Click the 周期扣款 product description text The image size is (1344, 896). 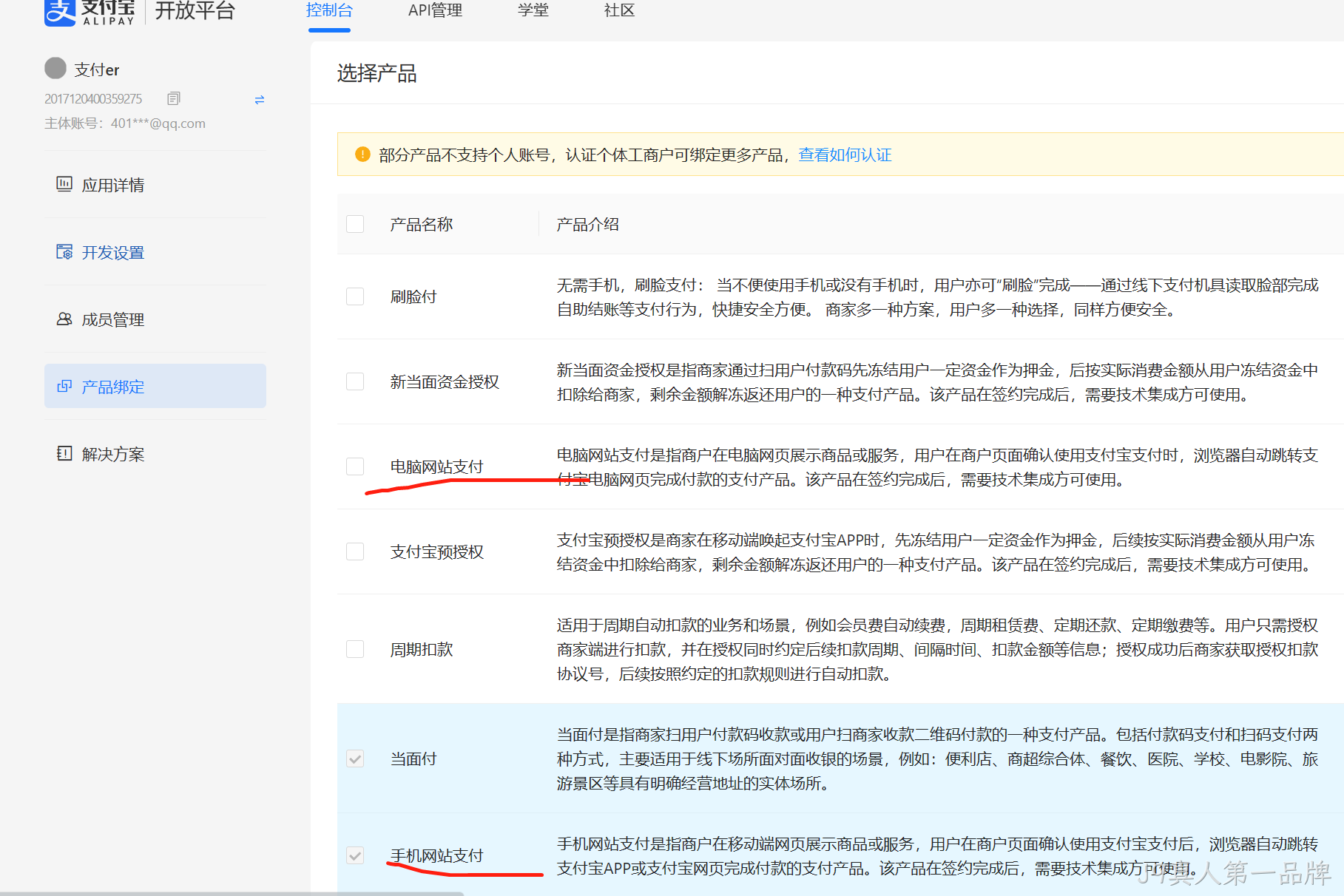click(x=937, y=649)
